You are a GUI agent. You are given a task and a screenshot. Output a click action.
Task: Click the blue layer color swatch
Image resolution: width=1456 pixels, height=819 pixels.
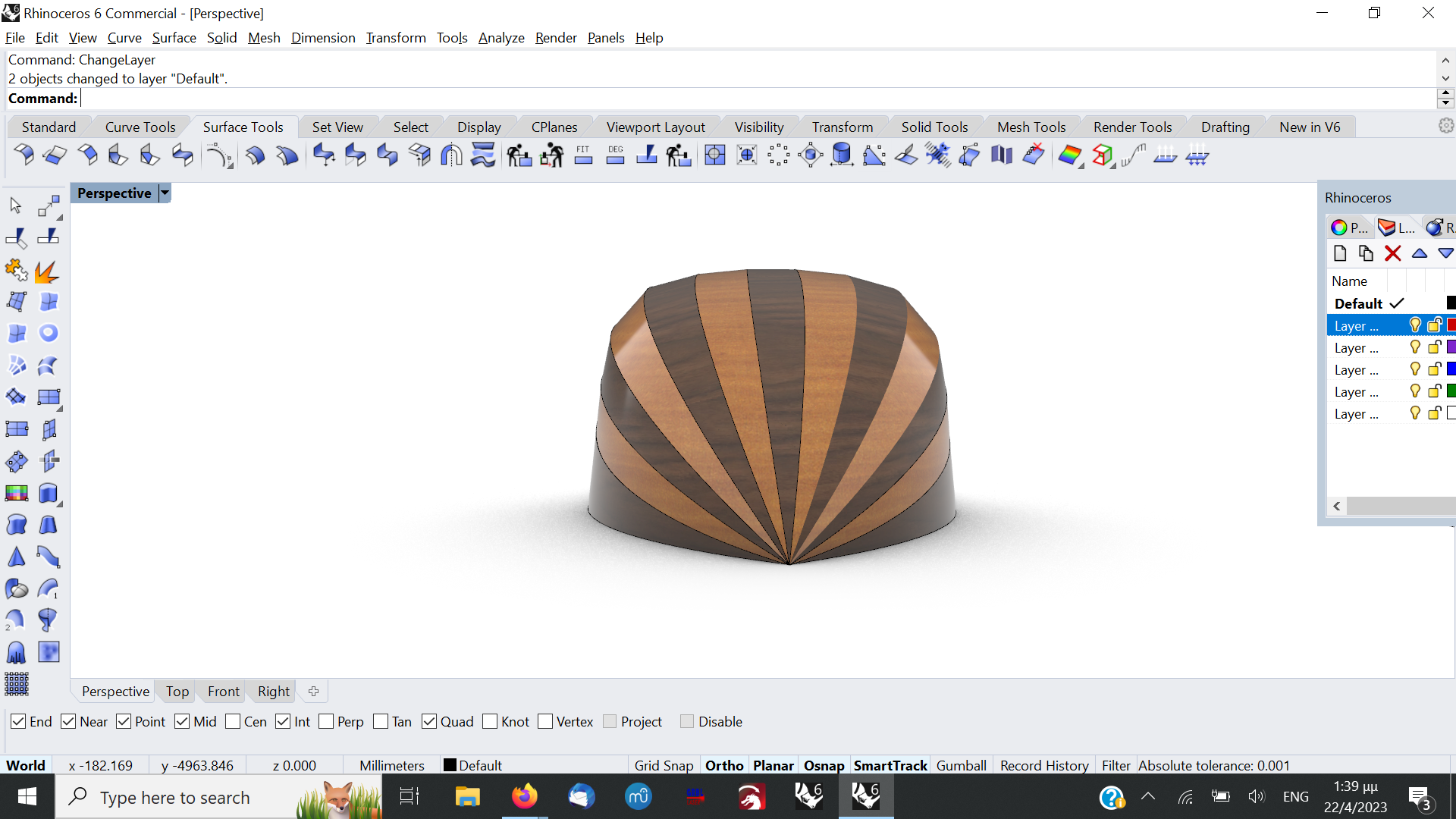click(1451, 369)
